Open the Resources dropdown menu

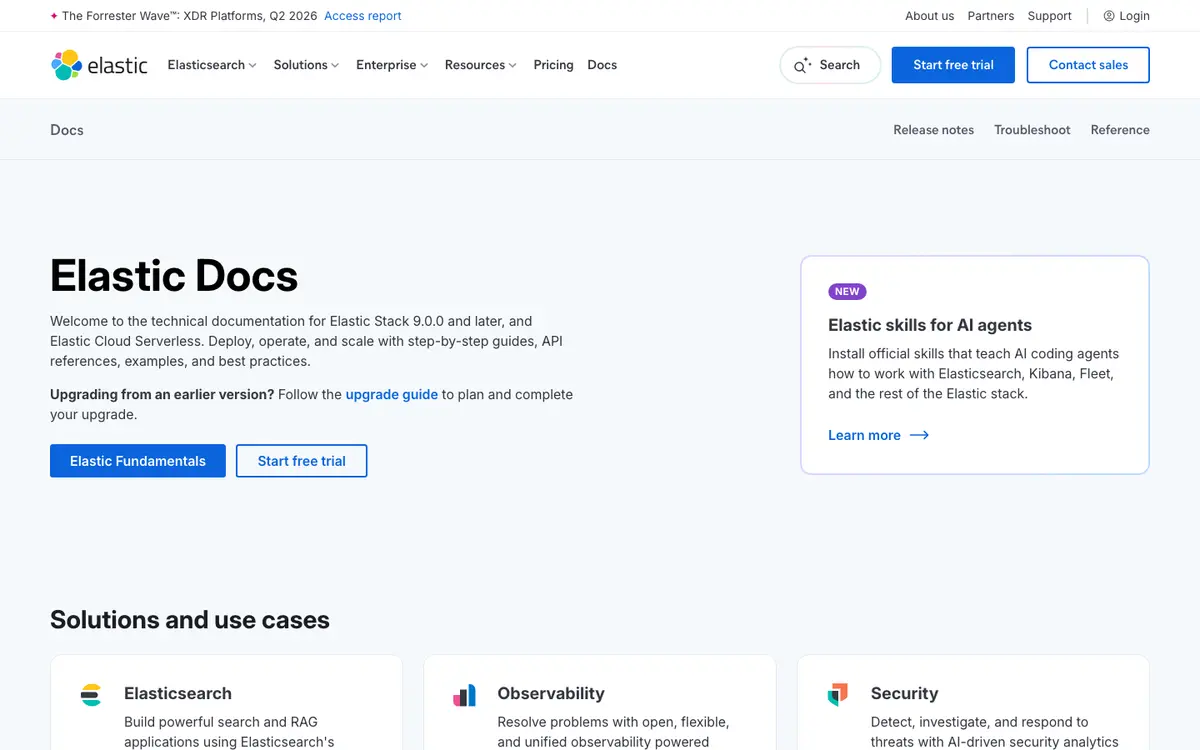click(481, 65)
